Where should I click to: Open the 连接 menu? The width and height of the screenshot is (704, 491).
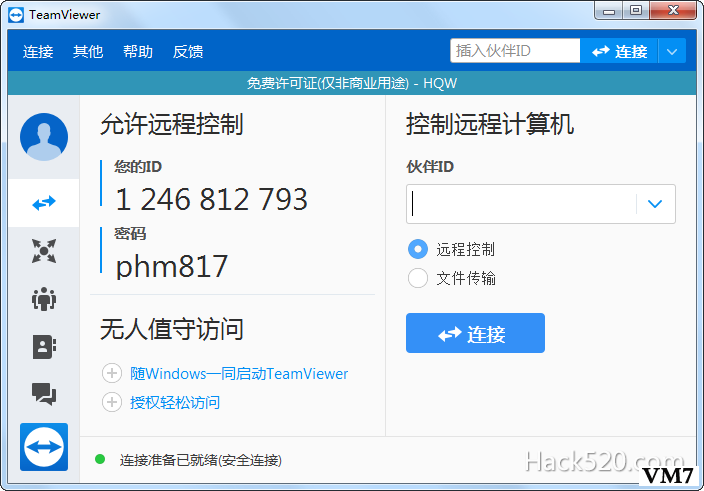tap(38, 52)
